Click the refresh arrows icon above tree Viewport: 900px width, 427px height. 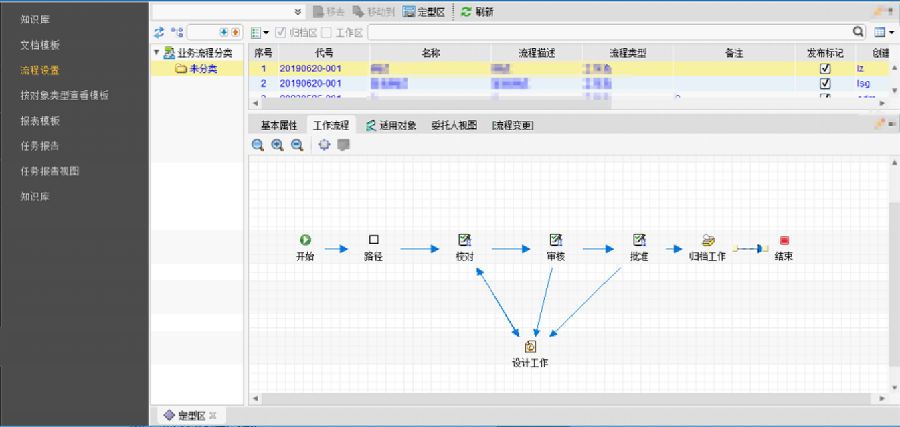click(159, 33)
